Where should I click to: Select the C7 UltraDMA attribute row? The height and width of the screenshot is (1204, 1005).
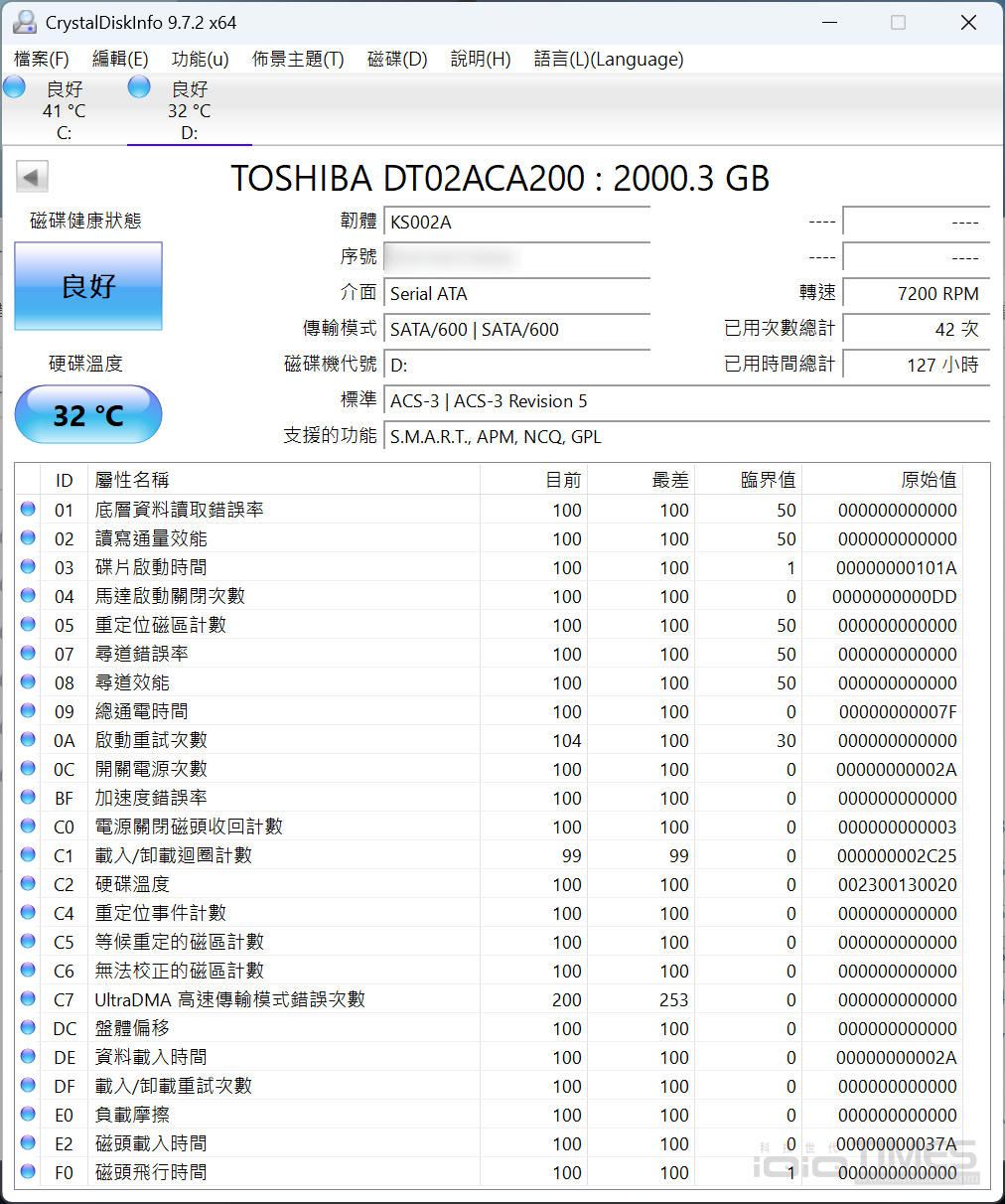click(230, 999)
